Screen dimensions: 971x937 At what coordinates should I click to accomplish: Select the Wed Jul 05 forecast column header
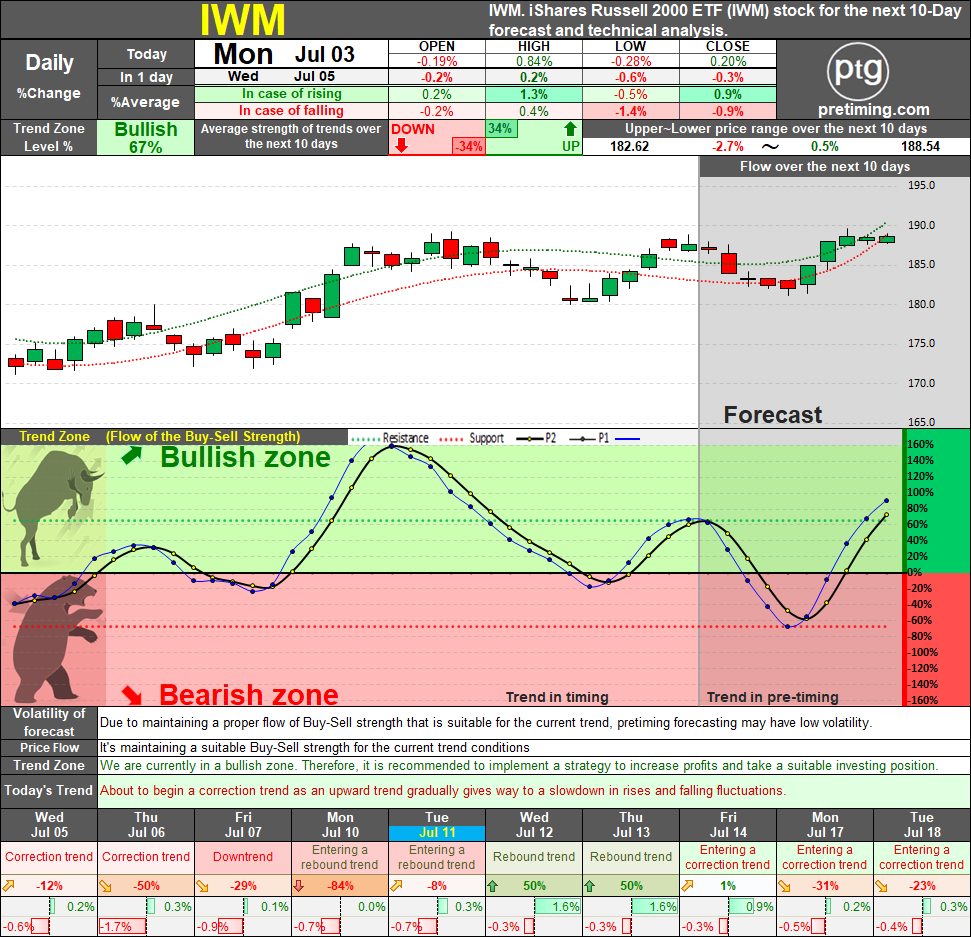pos(49,825)
